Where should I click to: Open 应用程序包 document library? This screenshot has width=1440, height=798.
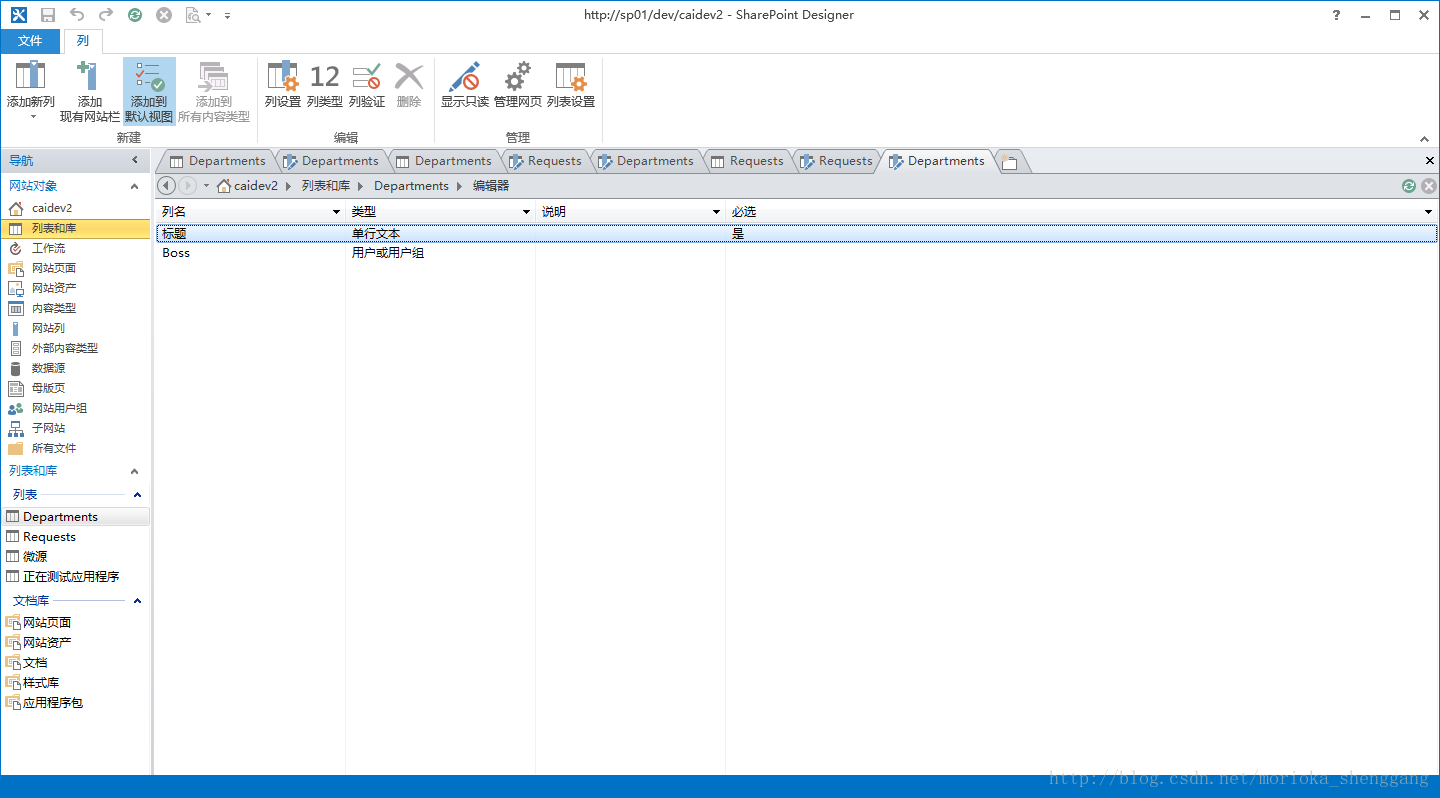[x=53, y=703]
